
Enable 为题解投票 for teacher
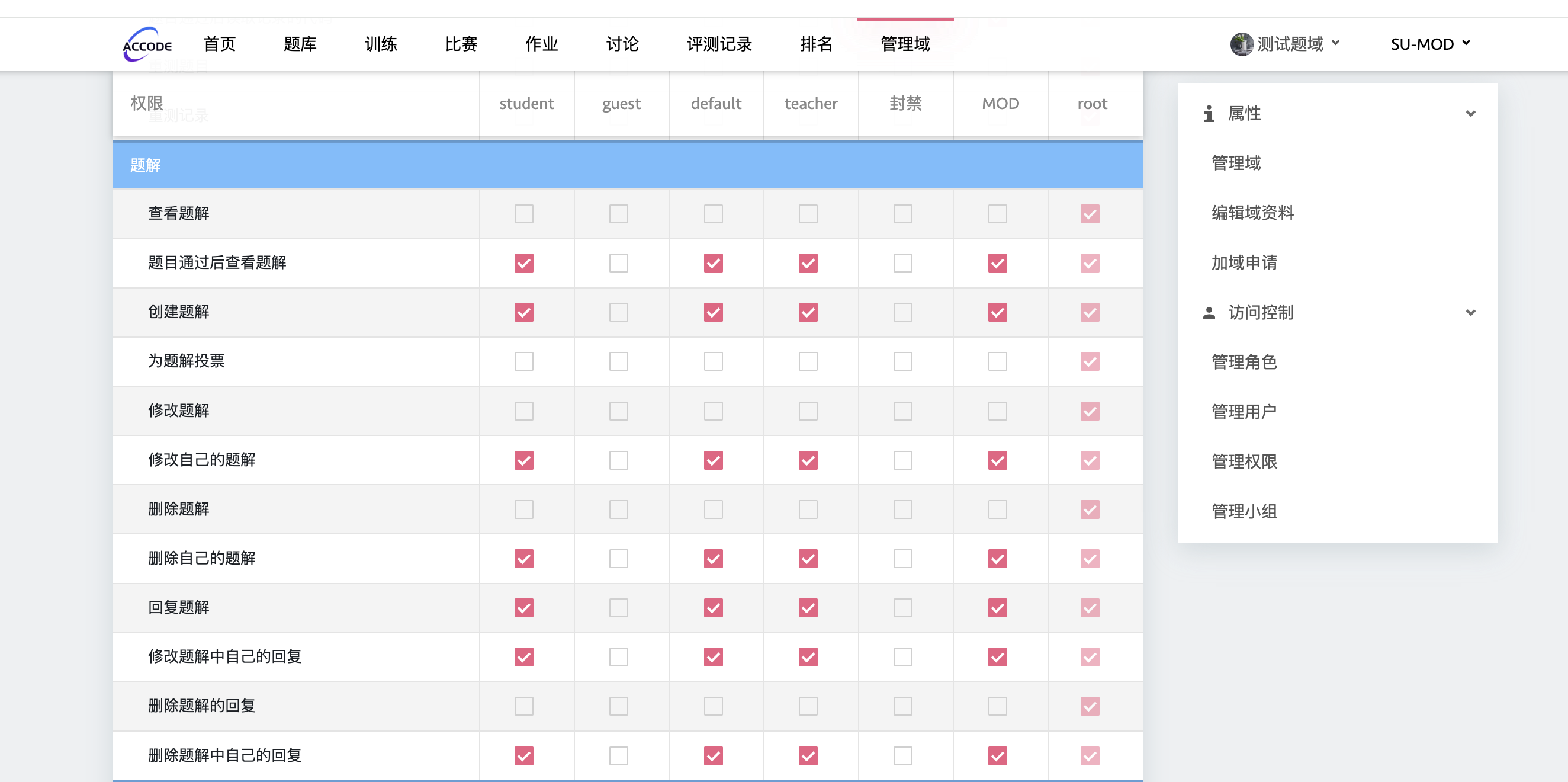[x=808, y=362]
